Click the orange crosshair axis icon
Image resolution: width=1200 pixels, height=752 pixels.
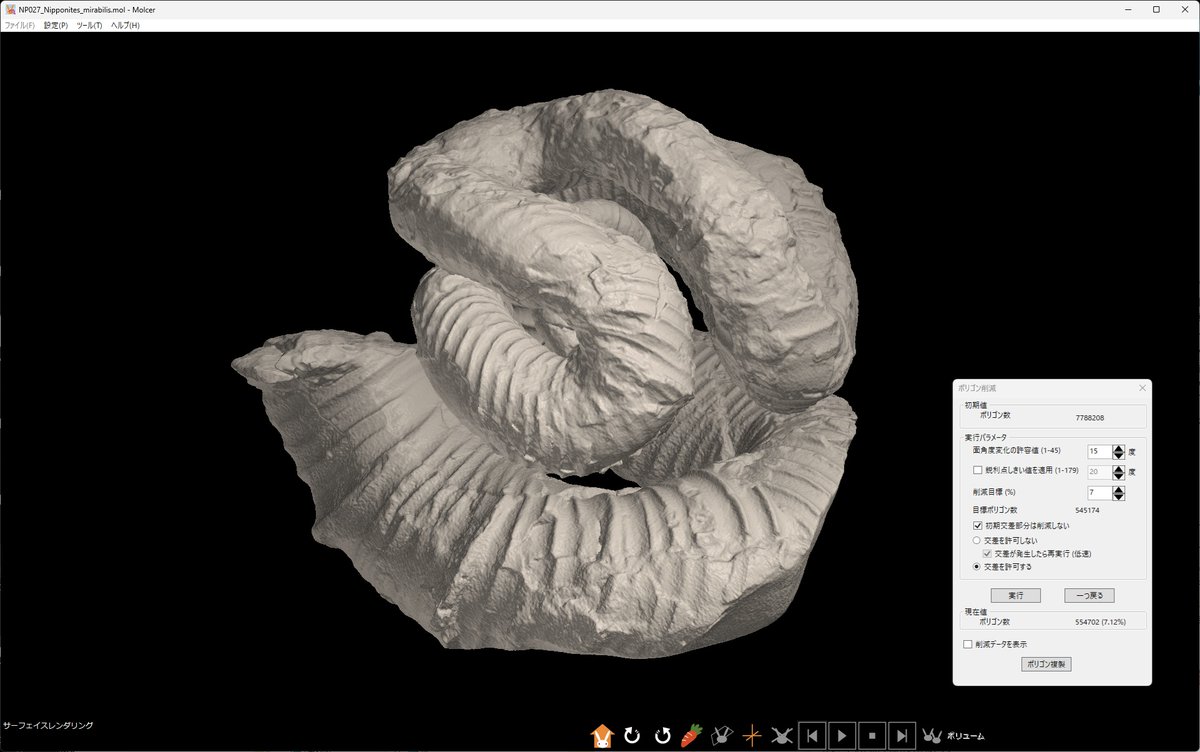tap(752, 736)
